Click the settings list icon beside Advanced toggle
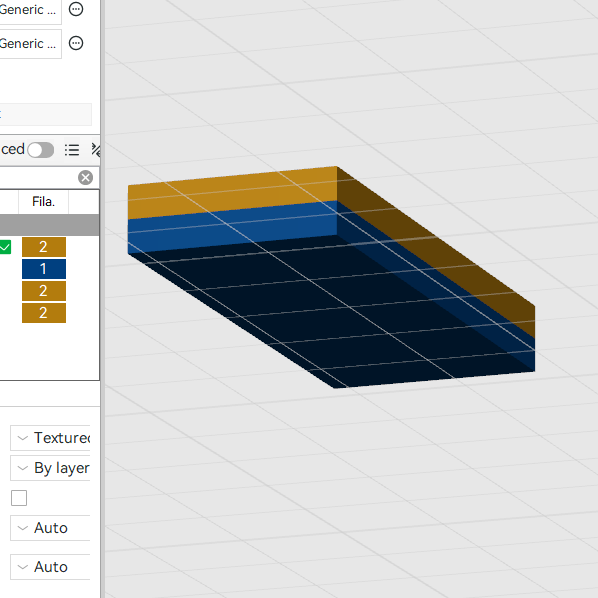Viewport: 598px width, 598px height. 72,150
